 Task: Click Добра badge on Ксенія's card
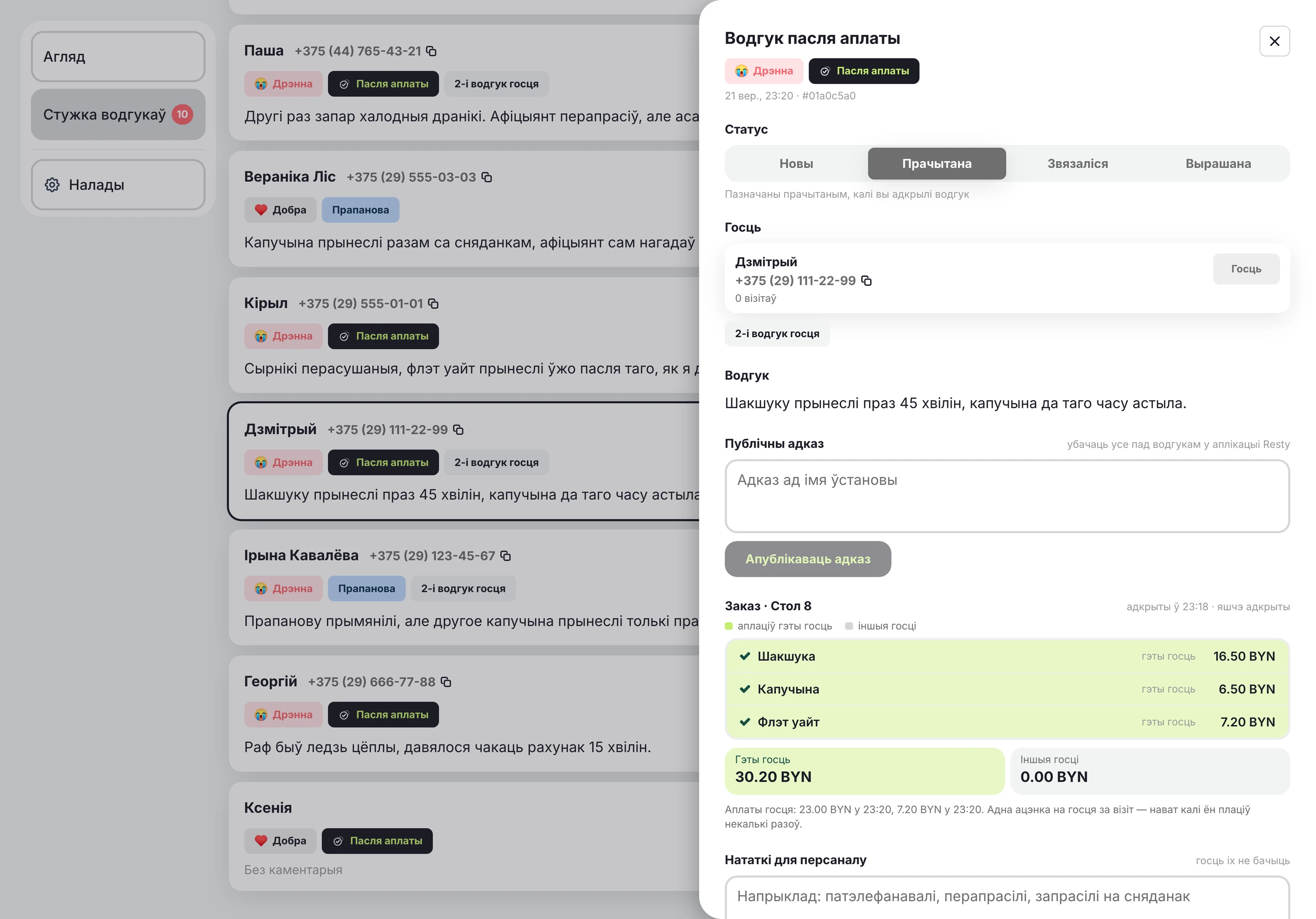pyautogui.click(x=280, y=841)
